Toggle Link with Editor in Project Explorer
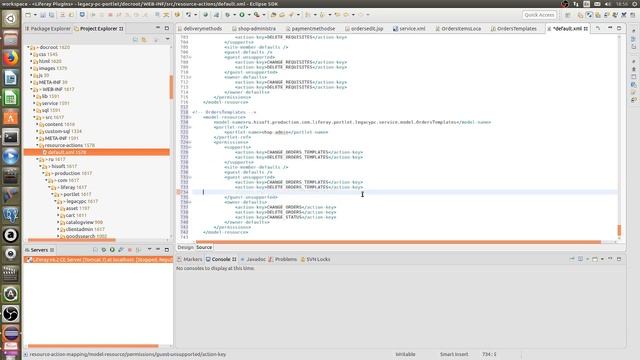 144,39
